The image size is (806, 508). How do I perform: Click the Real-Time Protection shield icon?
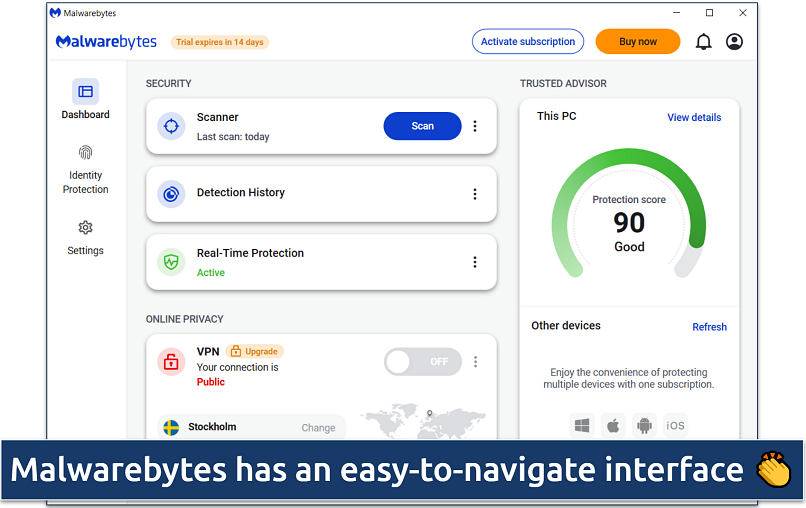171,262
